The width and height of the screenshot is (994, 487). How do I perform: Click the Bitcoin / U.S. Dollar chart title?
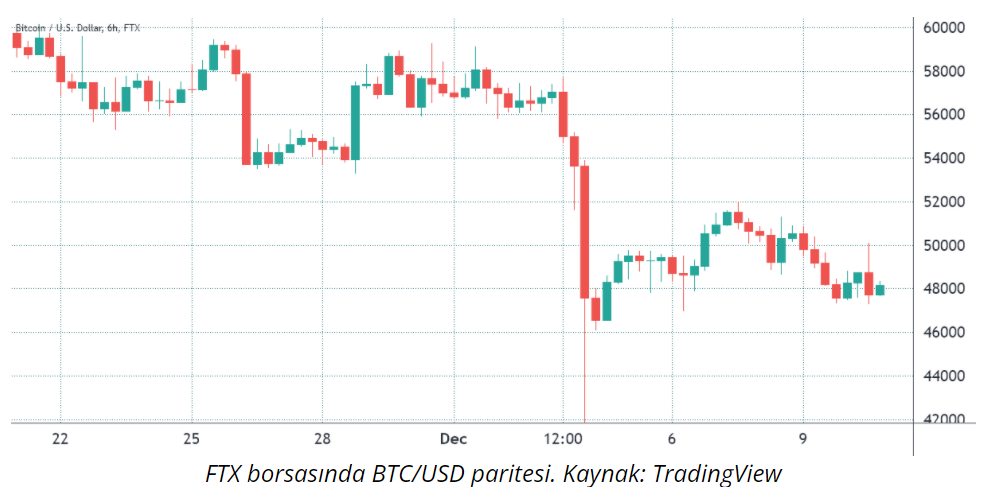[x=77, y=27]
